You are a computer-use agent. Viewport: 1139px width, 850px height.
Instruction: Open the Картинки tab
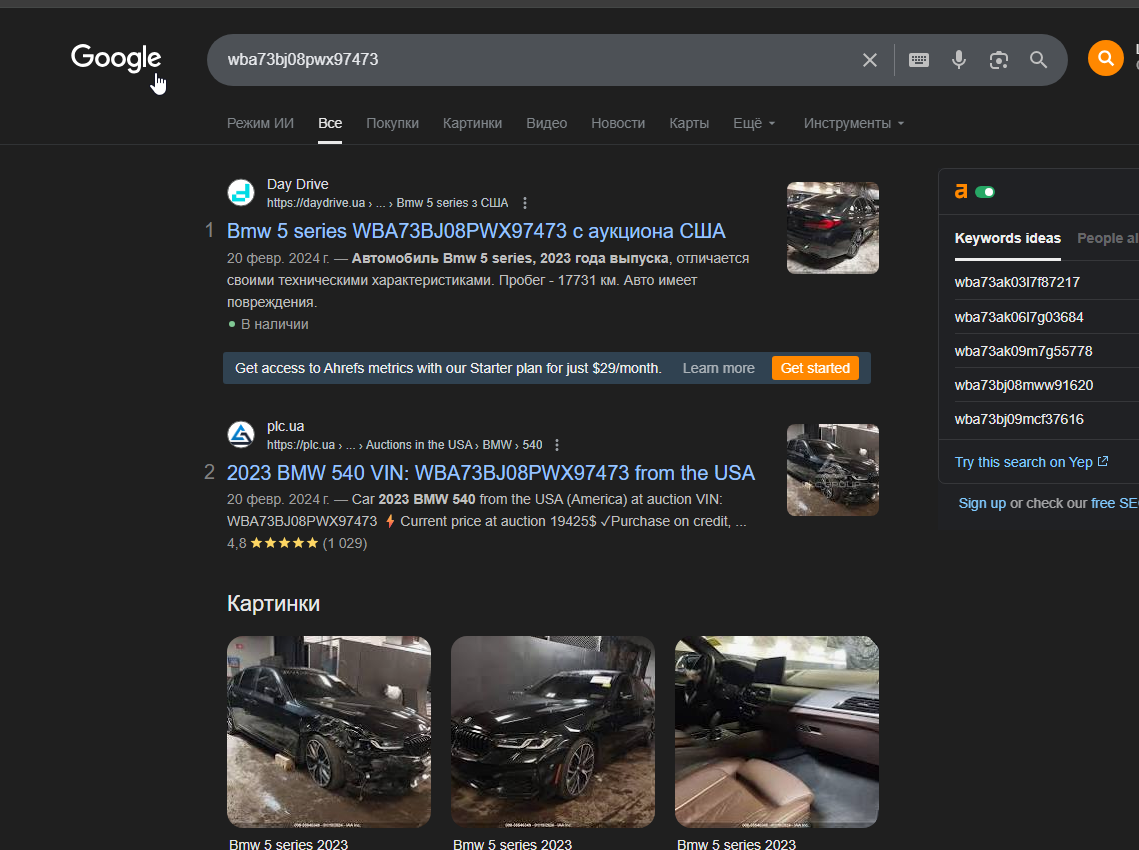click(x=472, y=124)
